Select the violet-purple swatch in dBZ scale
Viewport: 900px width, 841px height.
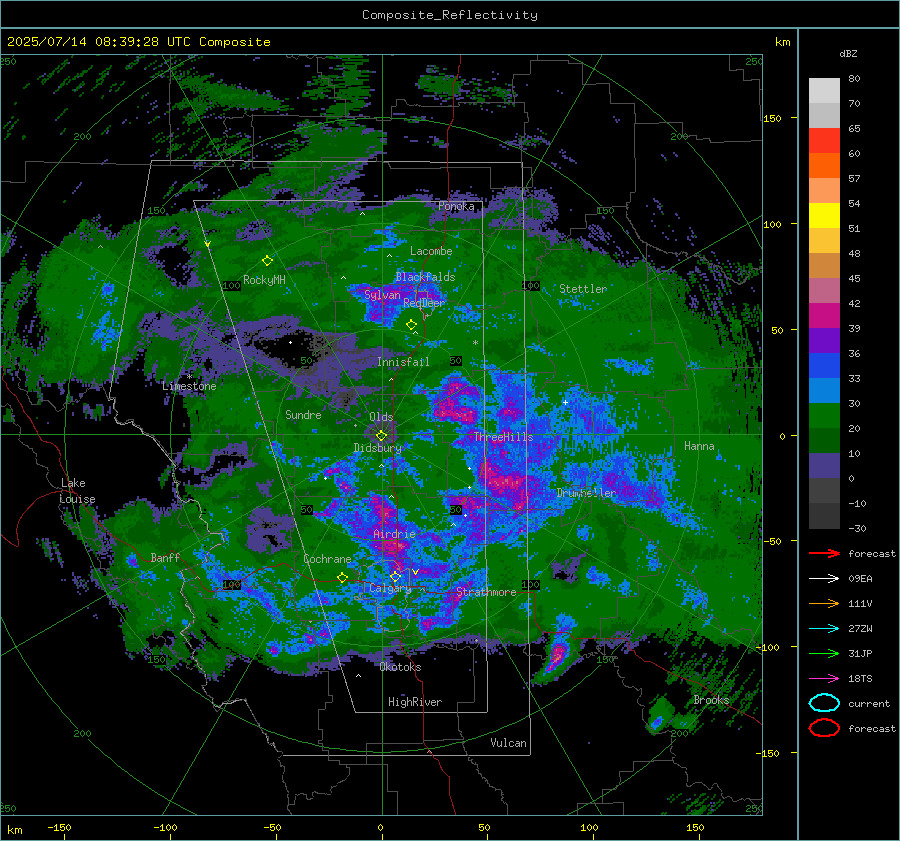(824, 340)
